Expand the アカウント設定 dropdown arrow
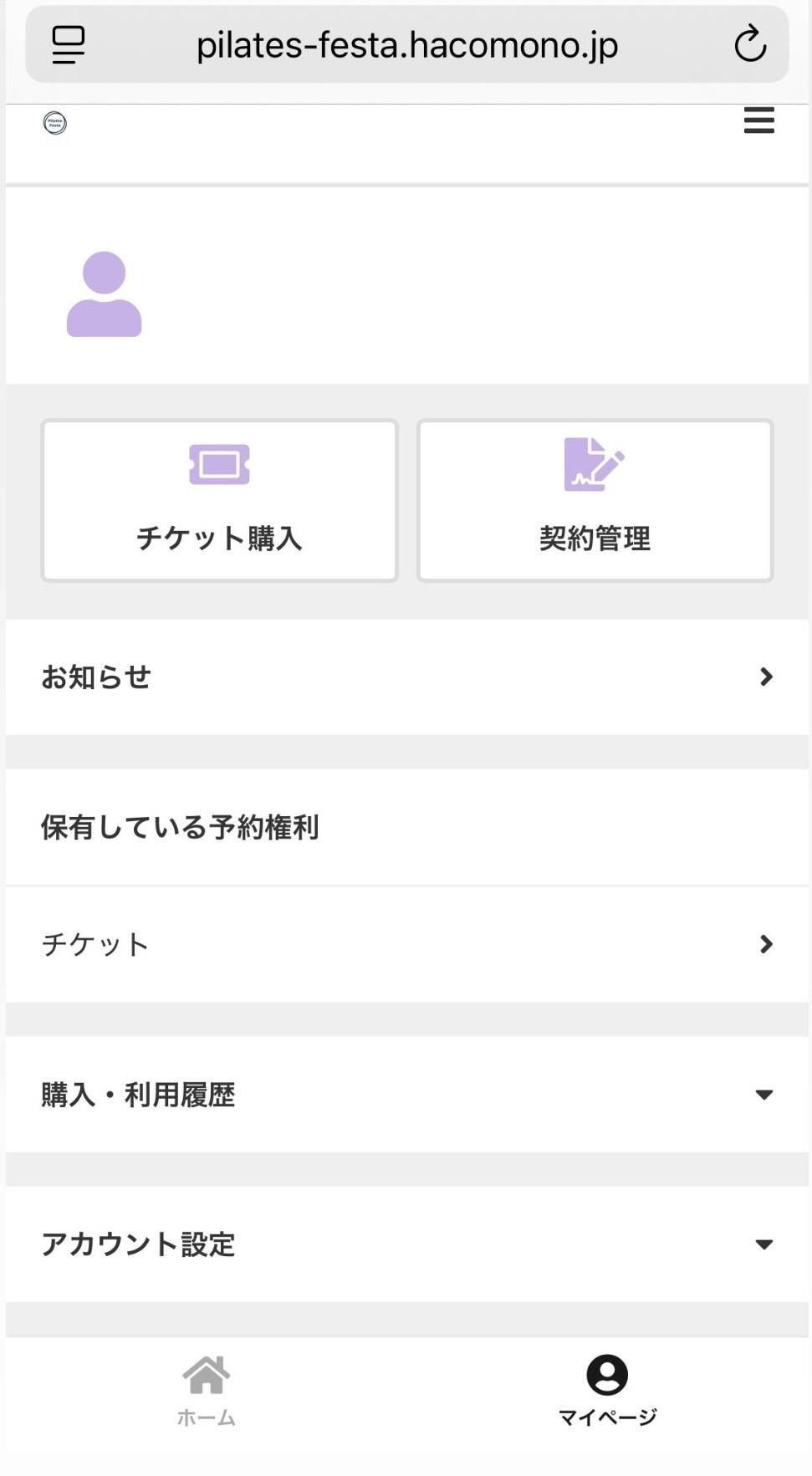Screen dimensions: 812x1476 tap(763, 1244)
